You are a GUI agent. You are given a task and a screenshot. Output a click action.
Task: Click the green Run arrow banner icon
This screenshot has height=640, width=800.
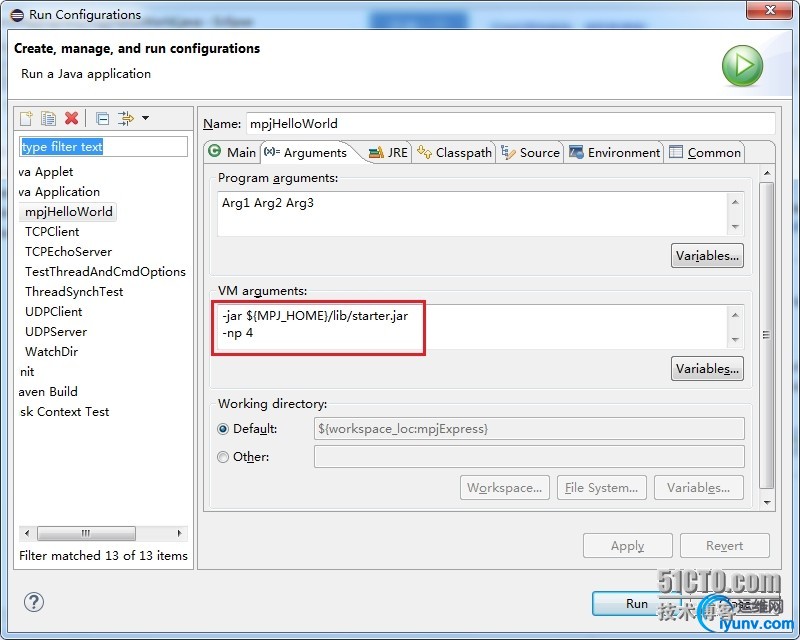pyautogui.click(x=742, y=66)
